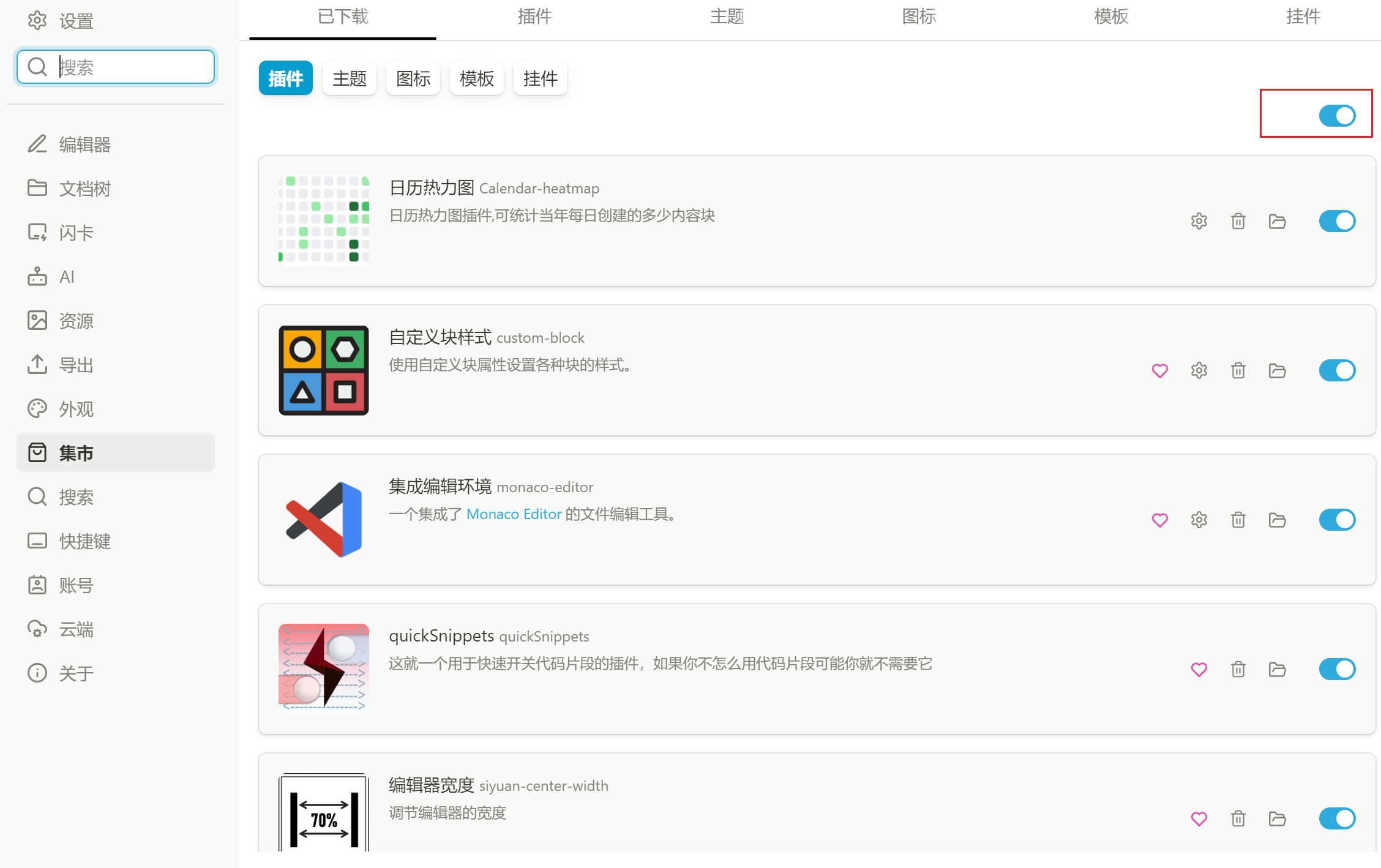Click trash icon for siyuan-center-width plugin
Screen dimensions: 1381x868
1238,818
